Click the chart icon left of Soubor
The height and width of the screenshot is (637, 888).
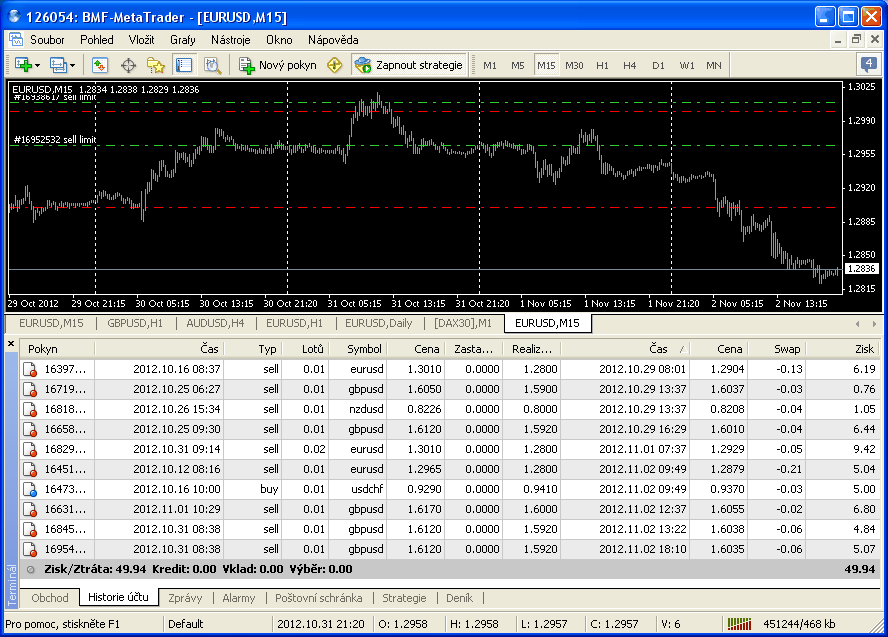point(16,40)
